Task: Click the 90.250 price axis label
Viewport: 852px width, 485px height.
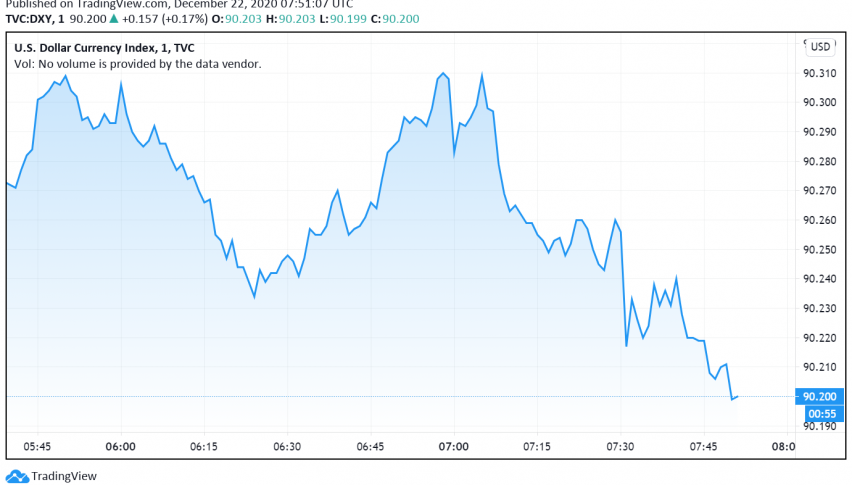Action: (819, 249)
